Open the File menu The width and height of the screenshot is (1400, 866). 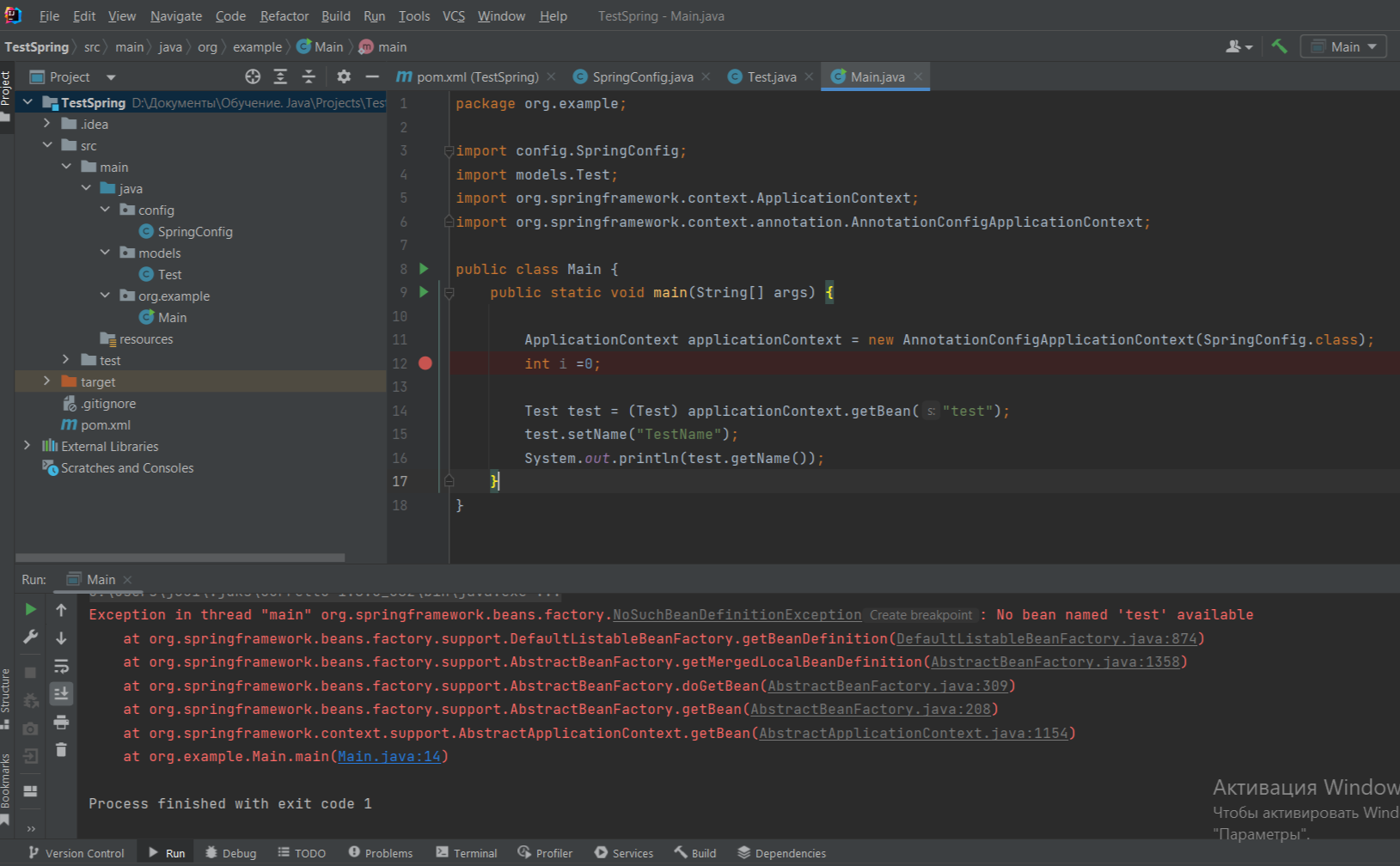[49, 16]
